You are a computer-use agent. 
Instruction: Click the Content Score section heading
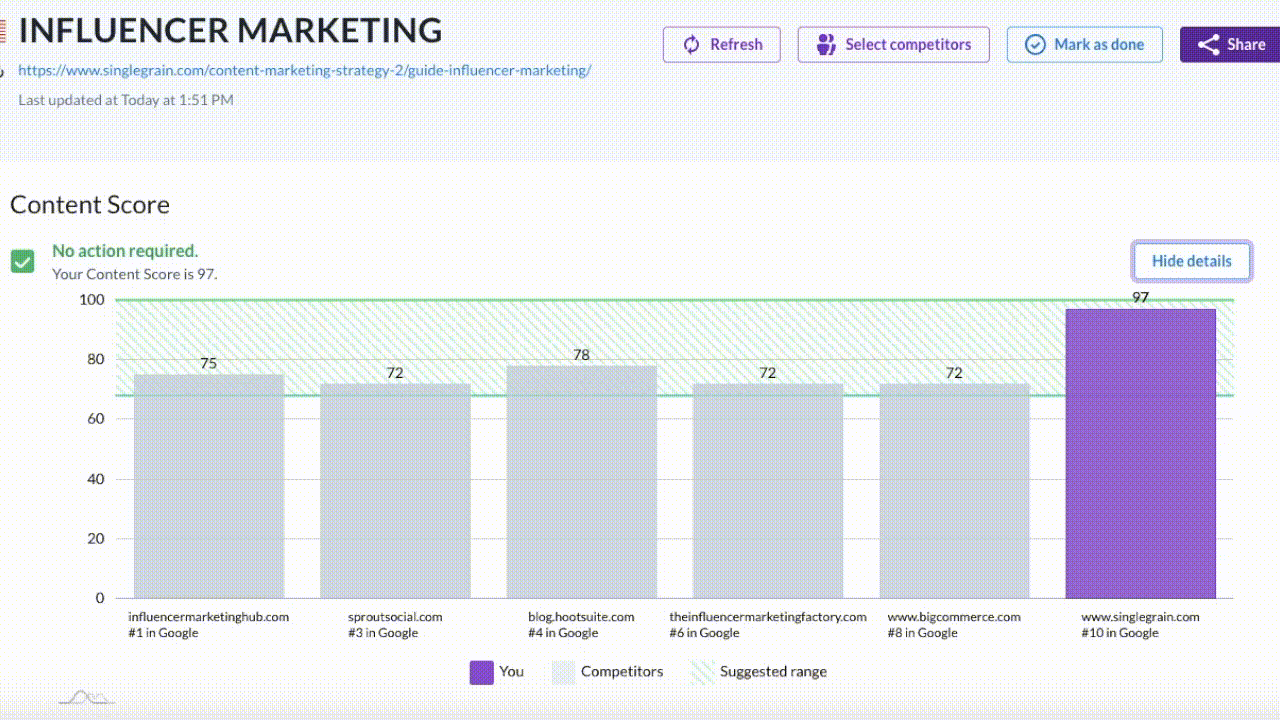click(x=90, y=205)
